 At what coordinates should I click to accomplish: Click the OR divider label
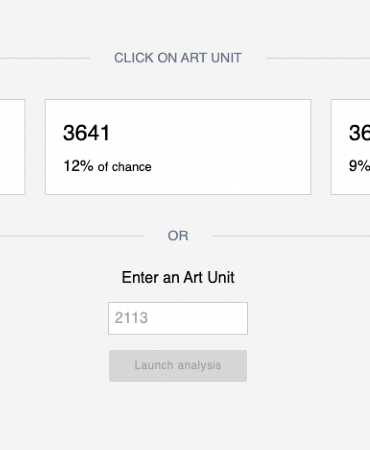pyautogui.click(x=178, y=236)
